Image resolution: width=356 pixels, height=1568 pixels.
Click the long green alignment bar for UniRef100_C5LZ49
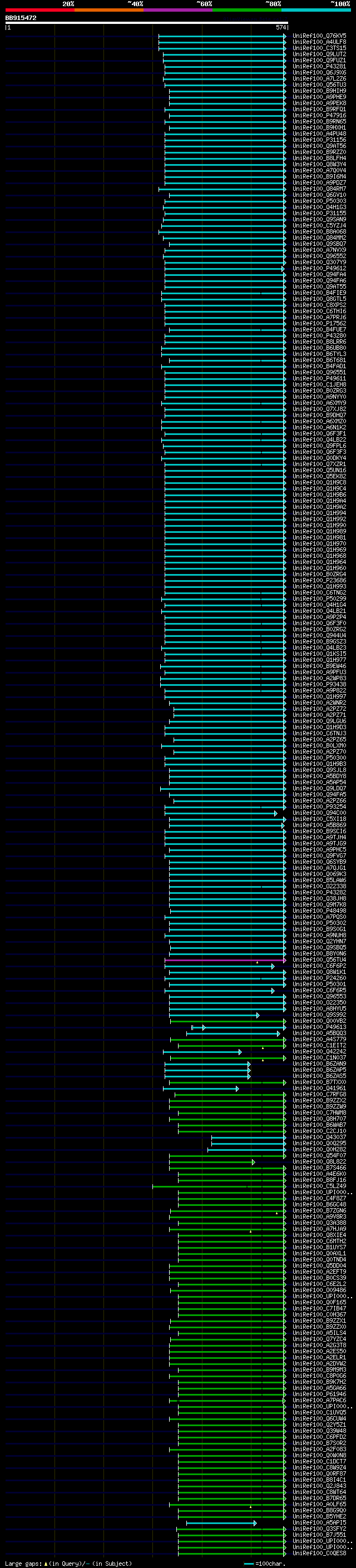[219, 1186]
